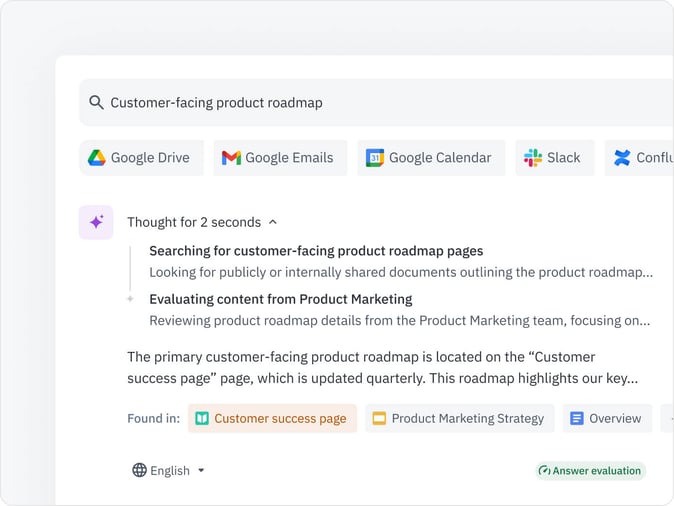Click the Slack logo icon
This screenshot has width=674, height=506.
point(533,158)
